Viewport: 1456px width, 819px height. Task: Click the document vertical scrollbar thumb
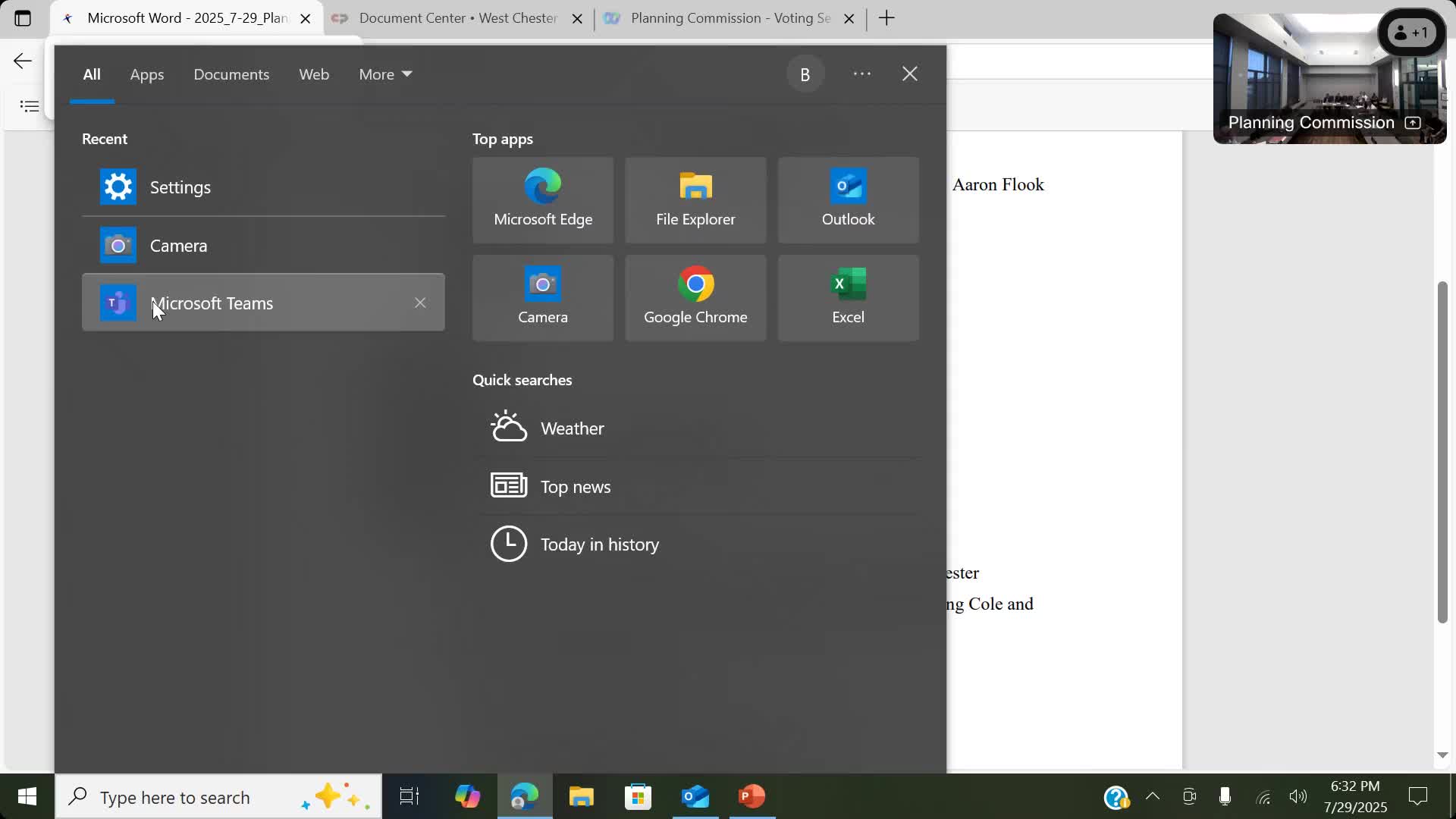click(x=1442, y=453)
